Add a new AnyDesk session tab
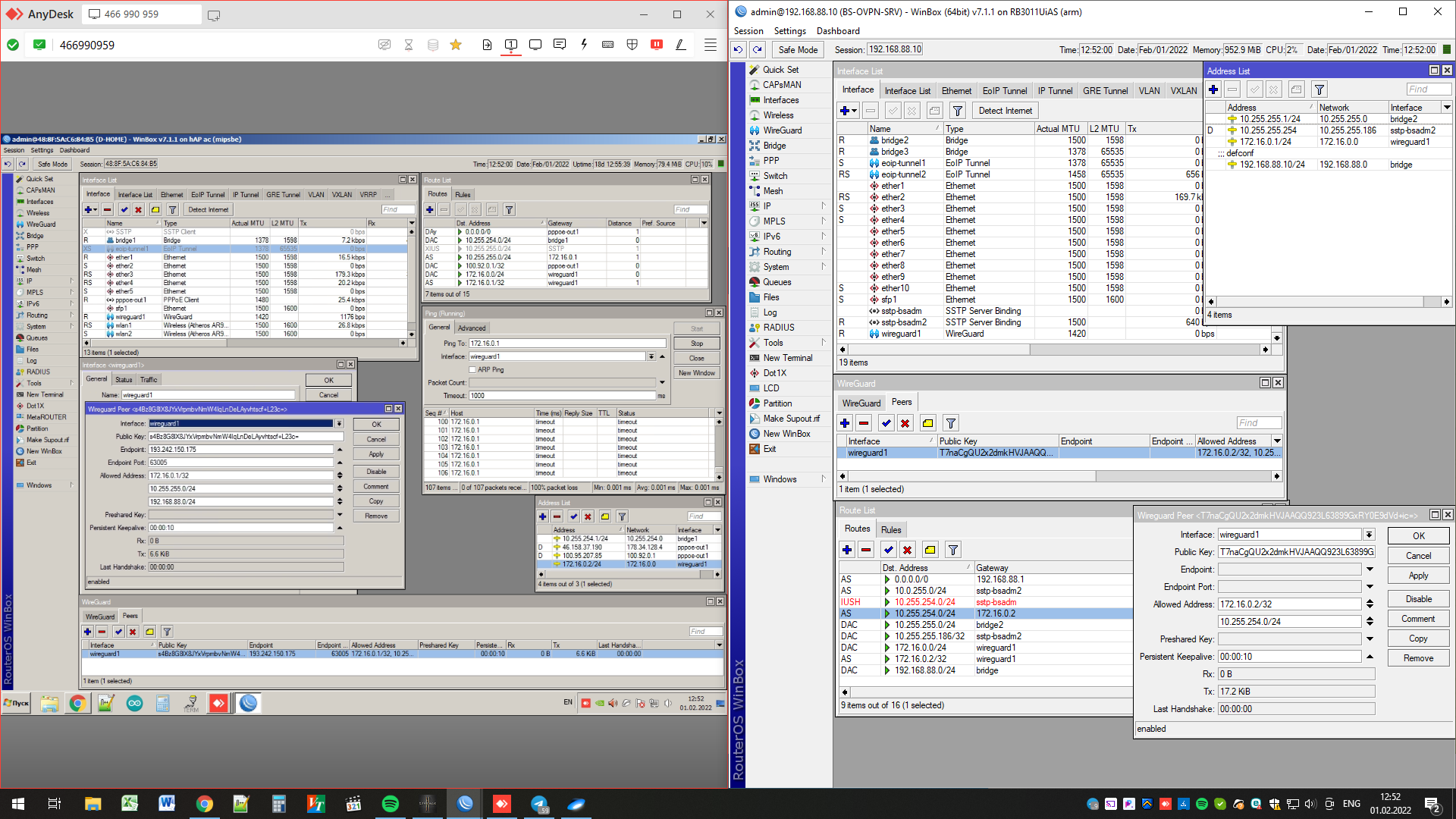The height and width of the screenshot is (819, 1456). pyautogui.click(x=214, y=14)
